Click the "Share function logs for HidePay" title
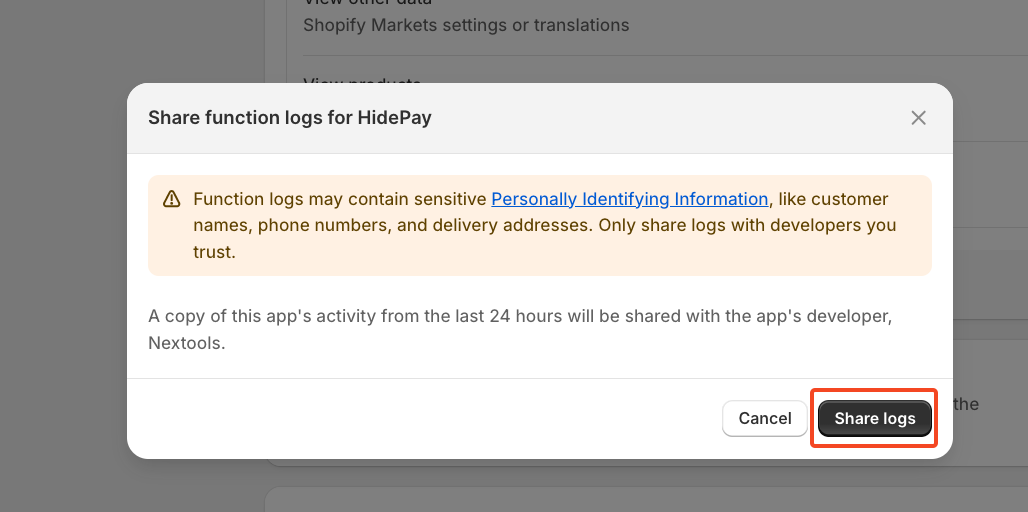This screenshot has width=1028, height=512. (289, 118)
